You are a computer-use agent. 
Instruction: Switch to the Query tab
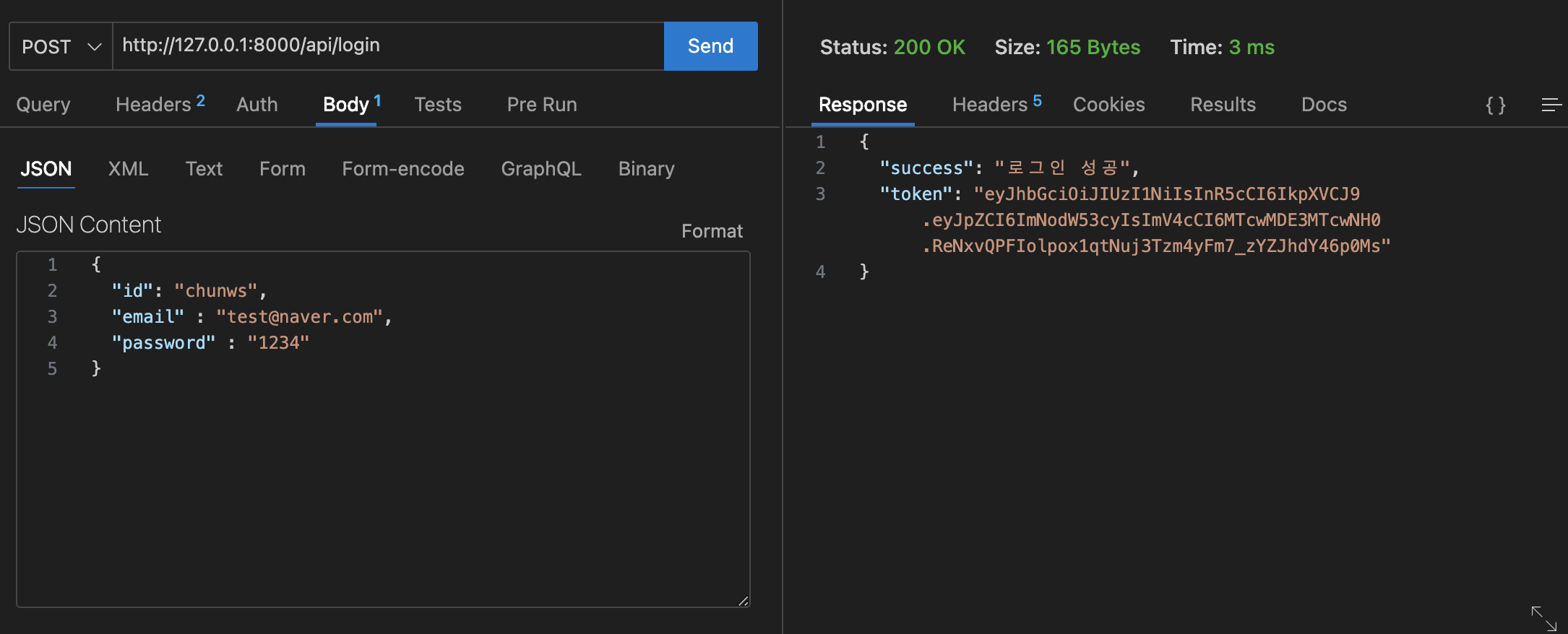pyautogui.click(x=43, y=105)
